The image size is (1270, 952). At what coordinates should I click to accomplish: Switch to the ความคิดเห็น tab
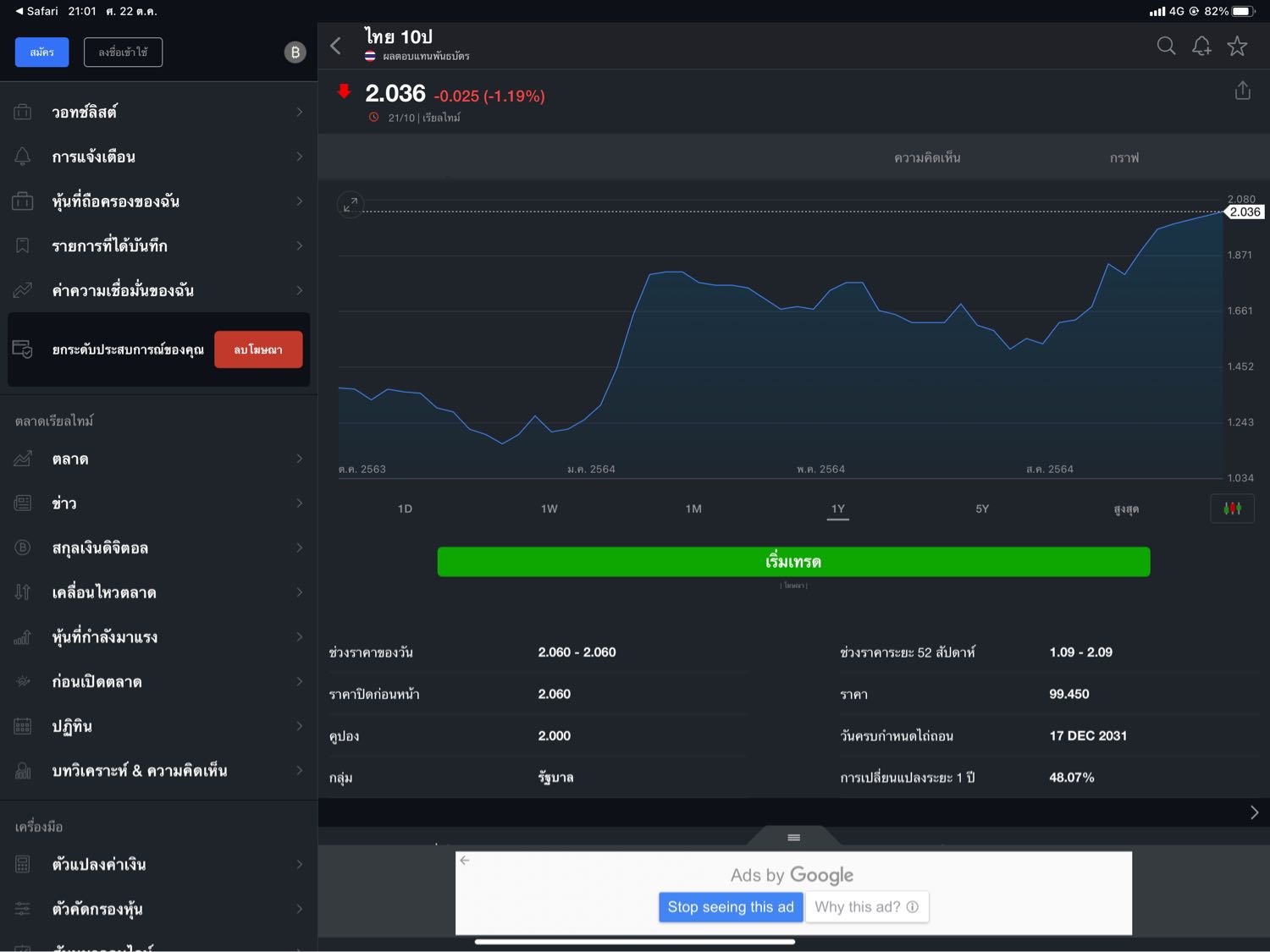(927, 157)
